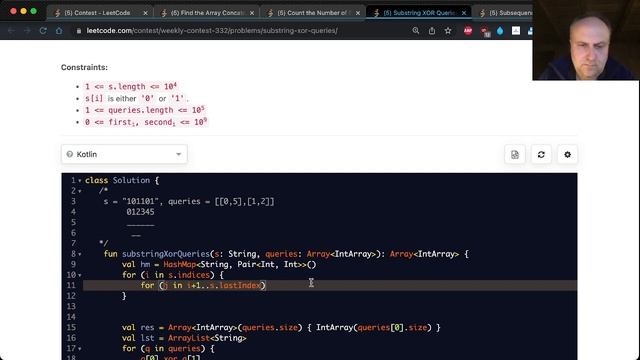This screenshot has height=360, width=640.
Task: Close the Count the Number of tab
Action: pos(358,13)
